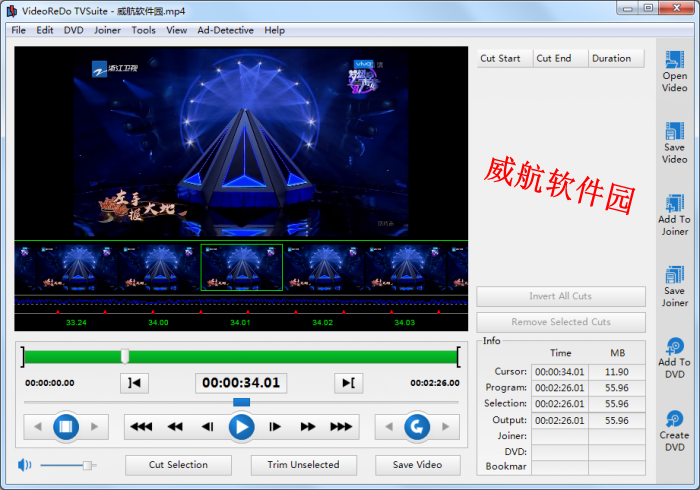Click the Cursor time value 00:00:34.01
Viewport: 700px width, 490px height.
point(560,372)
